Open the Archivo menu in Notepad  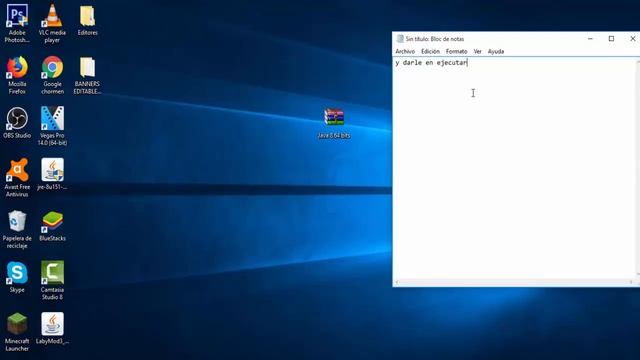(405, 51)
